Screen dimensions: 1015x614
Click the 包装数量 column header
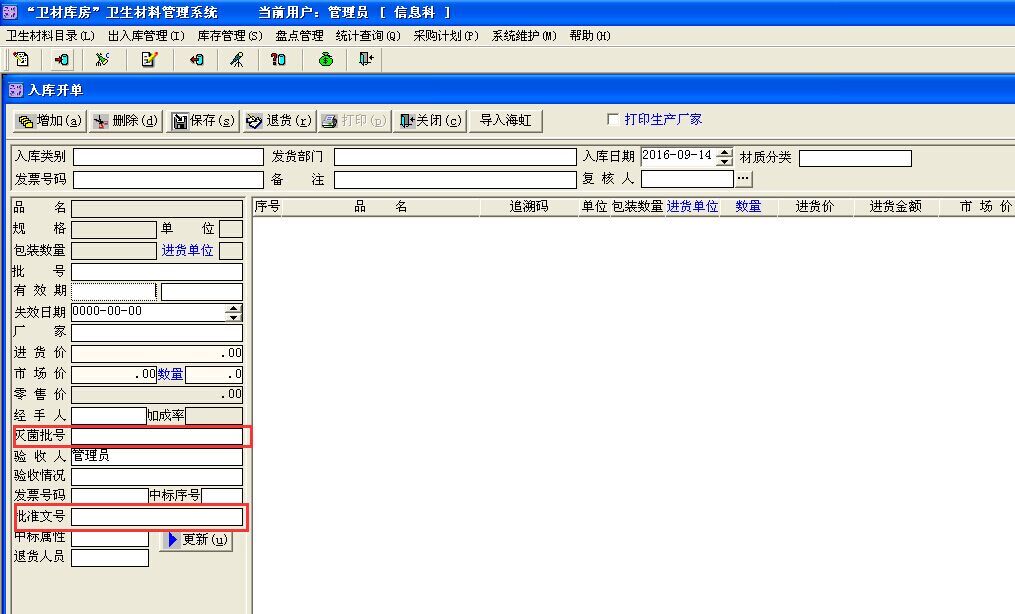coord(638,207)
